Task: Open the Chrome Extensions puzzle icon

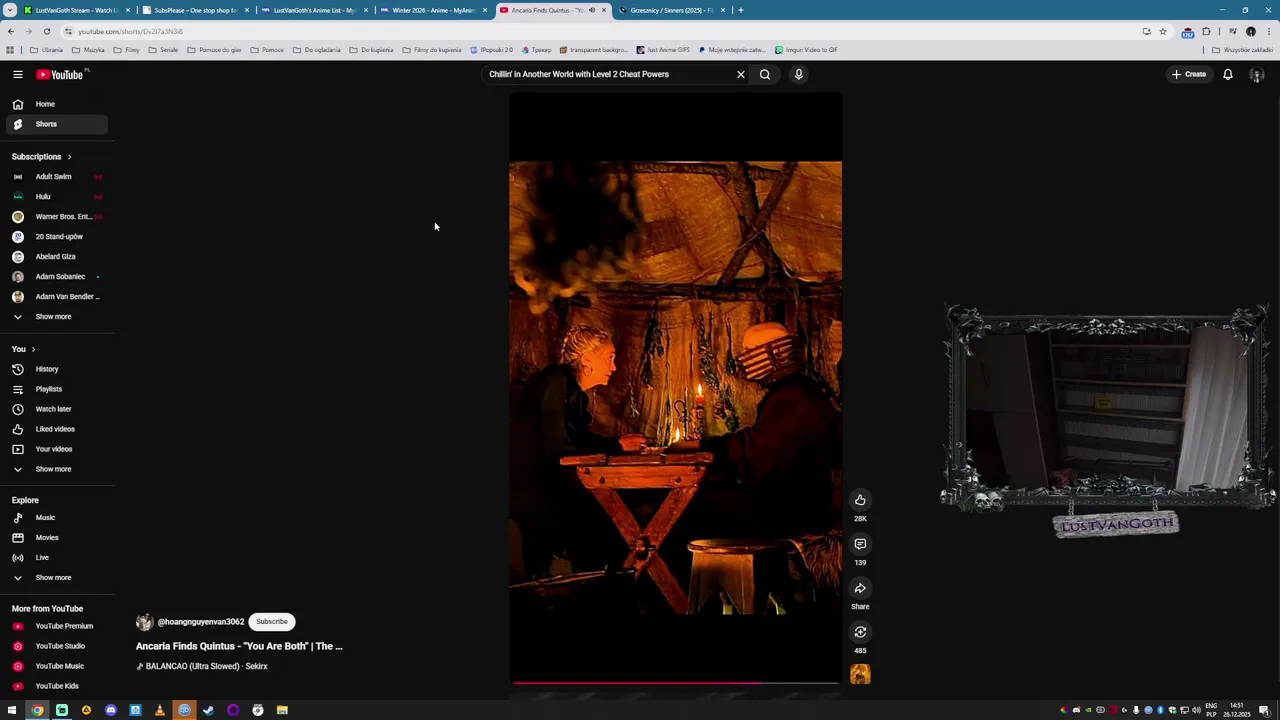Action: tap(1206, 31)
